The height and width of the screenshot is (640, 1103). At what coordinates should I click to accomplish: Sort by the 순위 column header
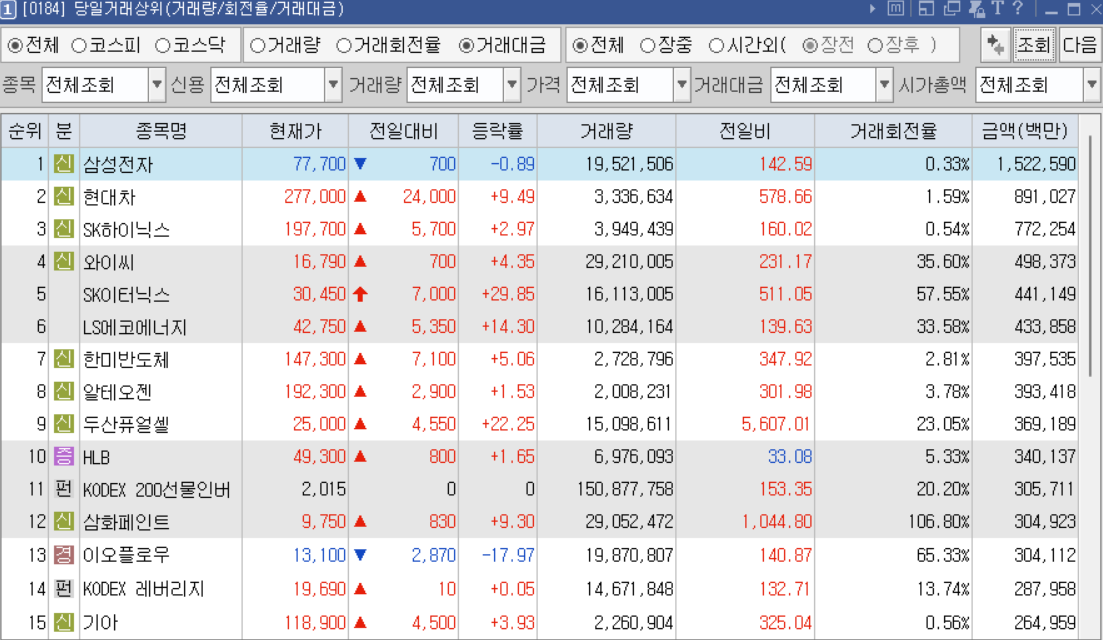tap(25, 131)
